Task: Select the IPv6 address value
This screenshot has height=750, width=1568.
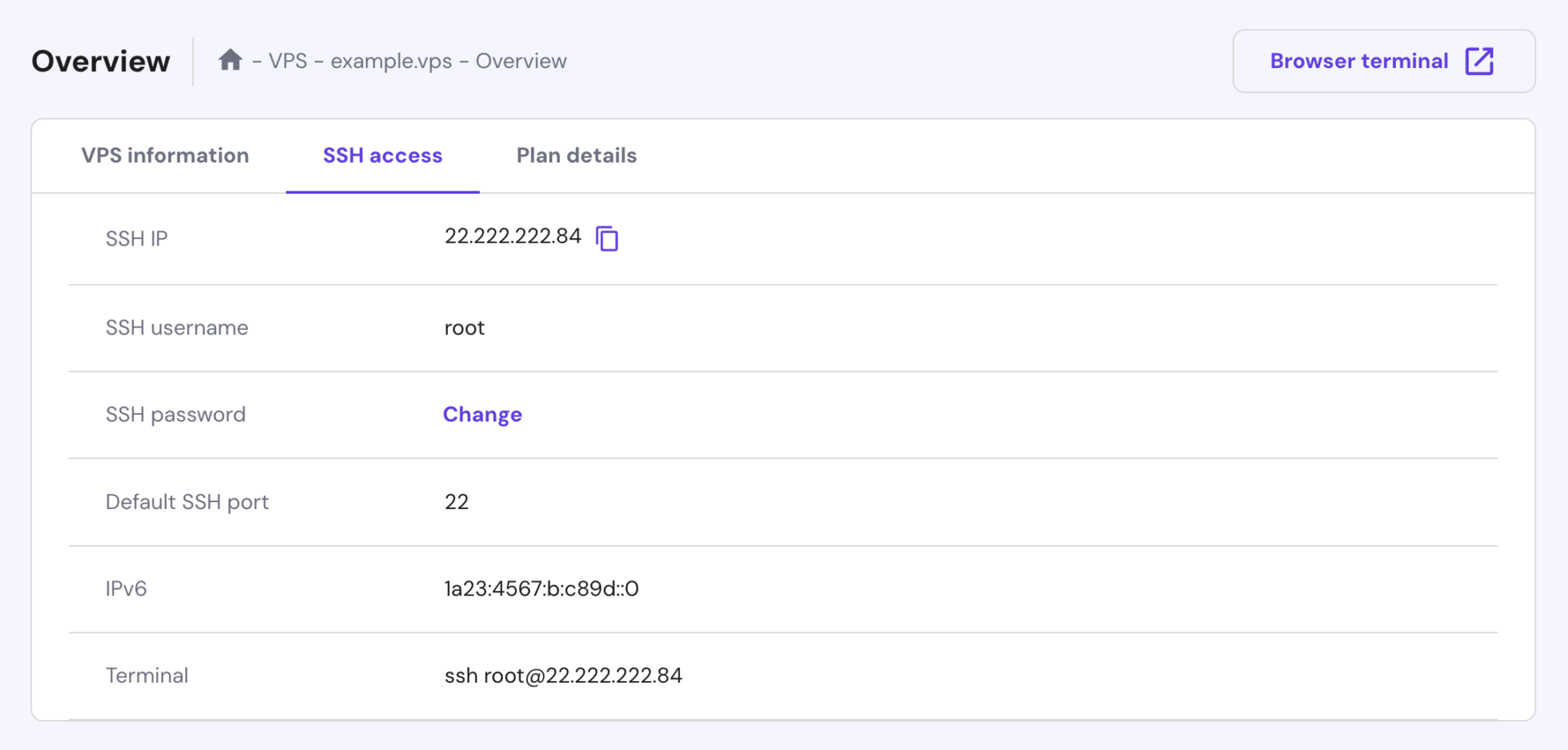Action: [541, 588]
